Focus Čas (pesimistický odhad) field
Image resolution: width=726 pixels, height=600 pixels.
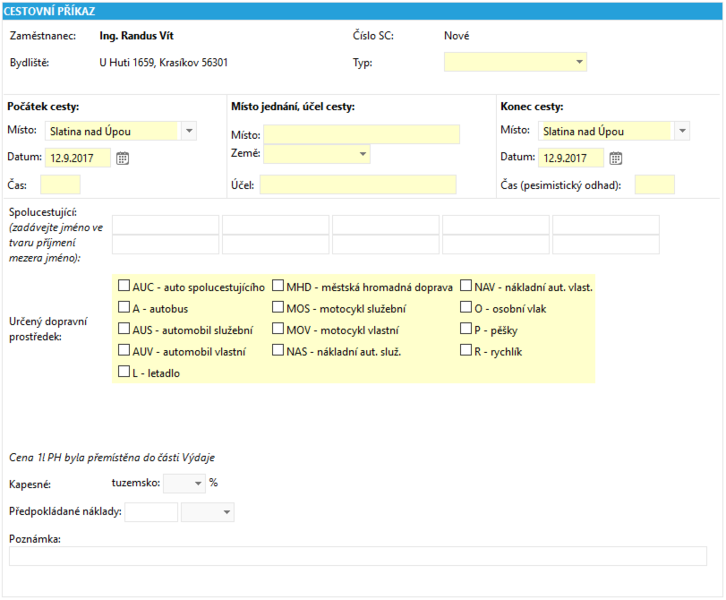coord(654,184)
